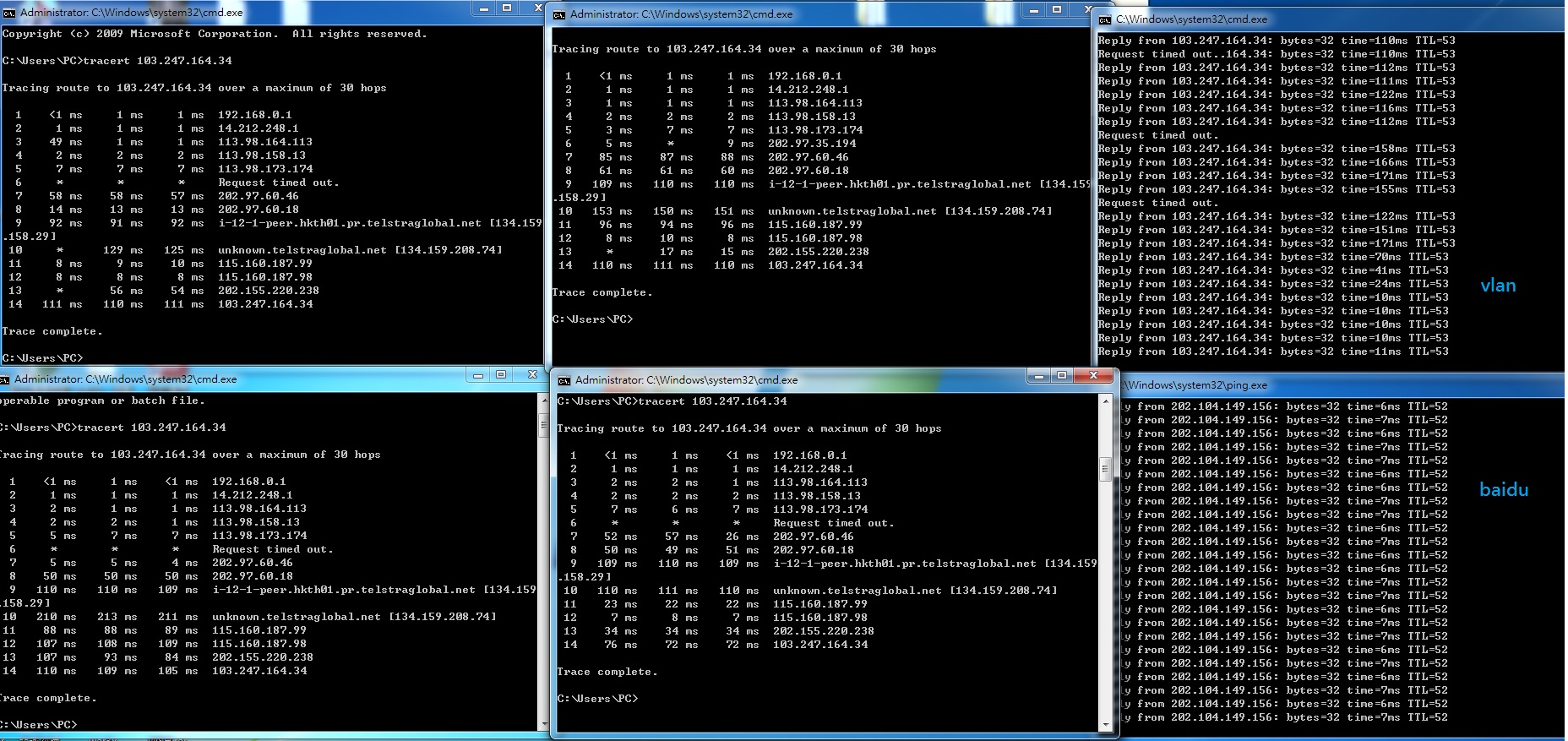1568x741 pixels.
Task: Click the scroll-up arrow in the bottom-middle cmd window
Action: point(1105,401)
